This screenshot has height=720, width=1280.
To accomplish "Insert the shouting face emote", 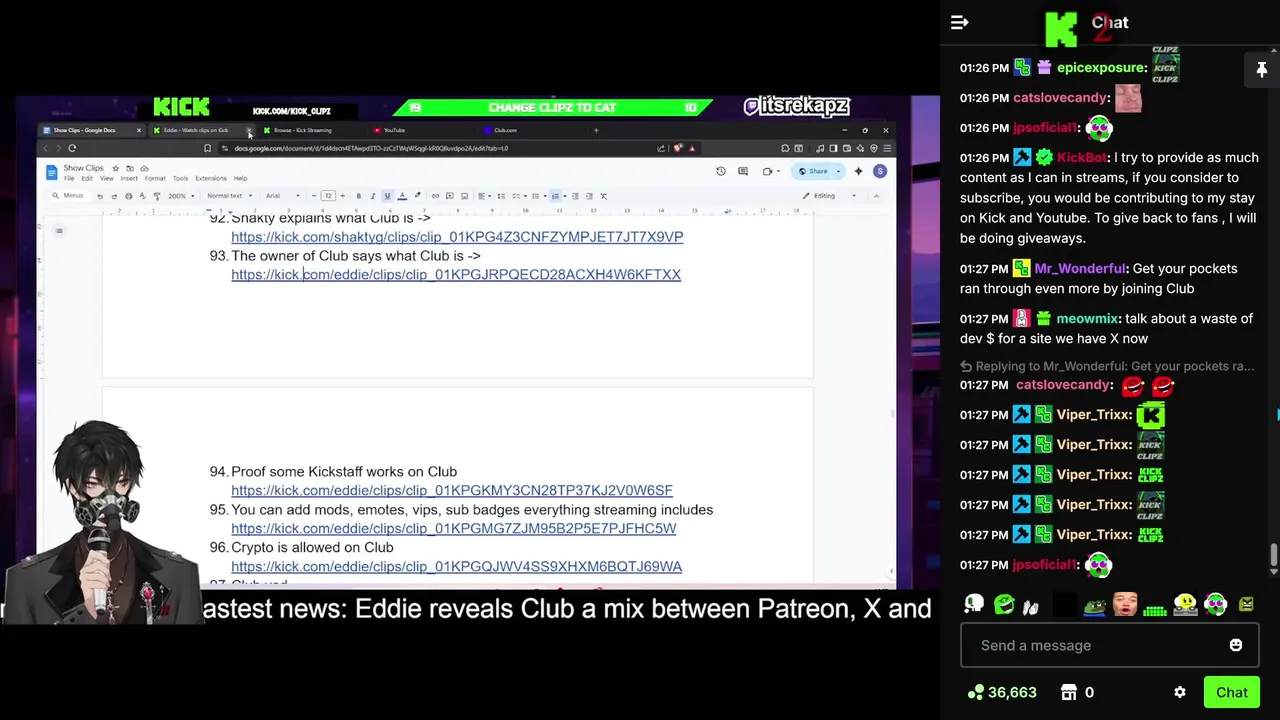I will 1125,604.
